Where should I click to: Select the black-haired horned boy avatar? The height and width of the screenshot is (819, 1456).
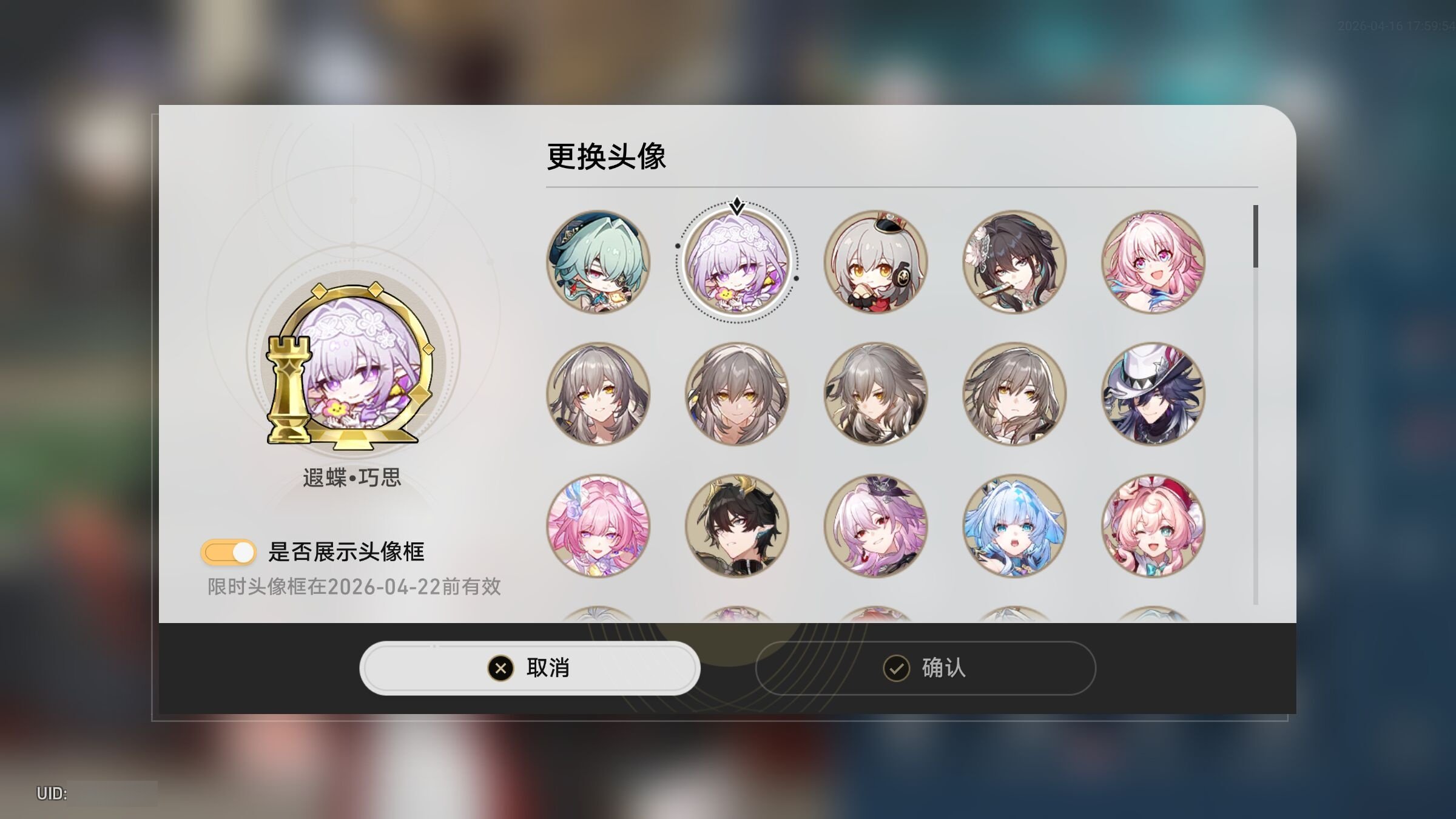pyautogui.click(x=737, y=525)
